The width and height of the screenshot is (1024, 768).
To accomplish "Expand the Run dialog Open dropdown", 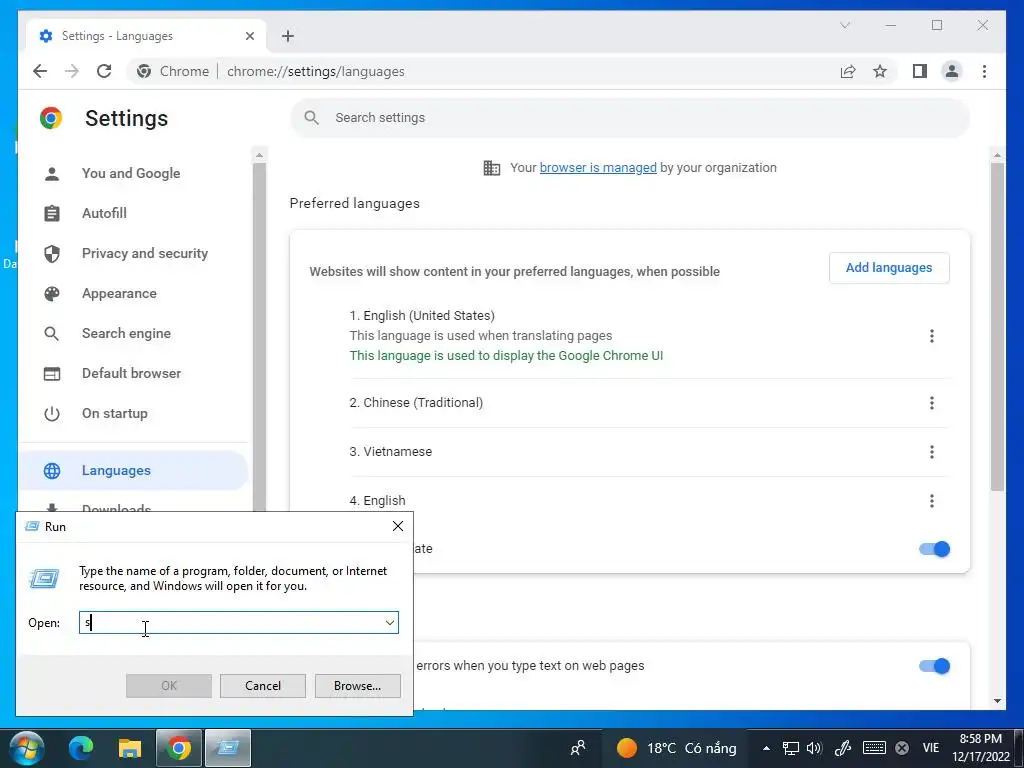I will pyautogui.click(x=390, y=622).
